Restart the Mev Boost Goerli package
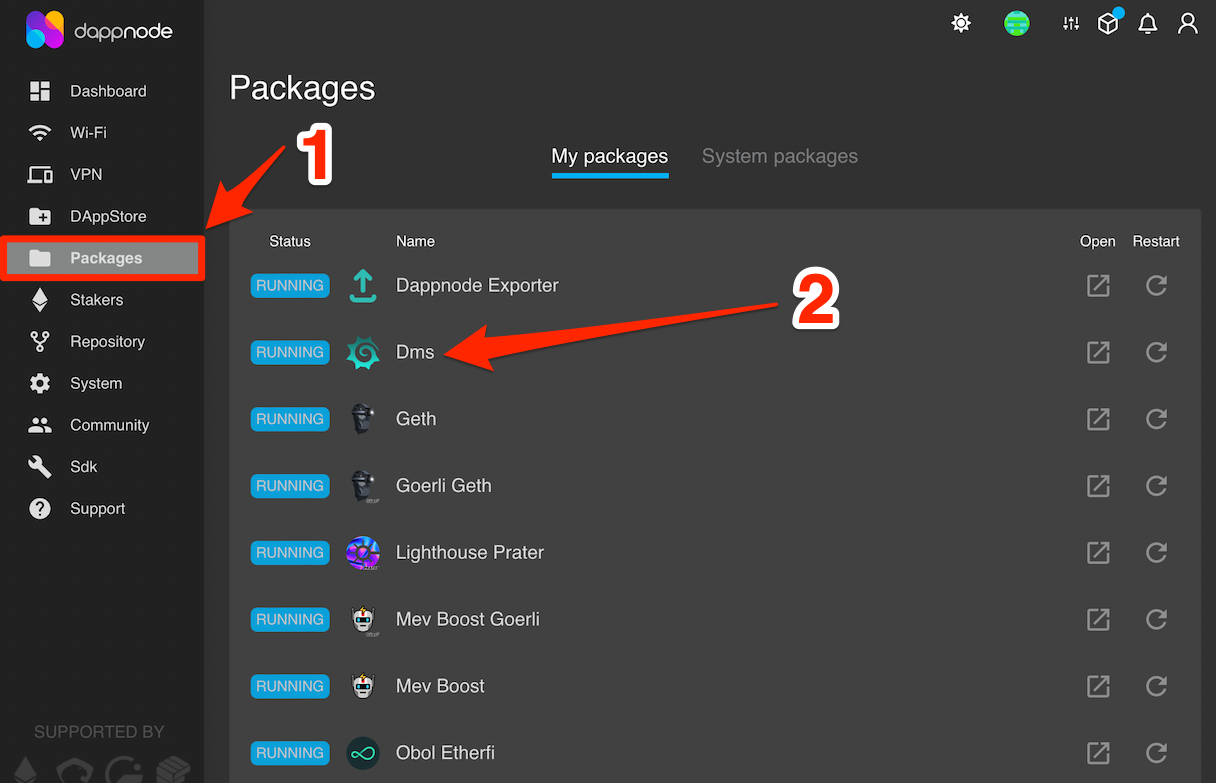Viewport: 1216px width, 783px height. point(1156,620)
